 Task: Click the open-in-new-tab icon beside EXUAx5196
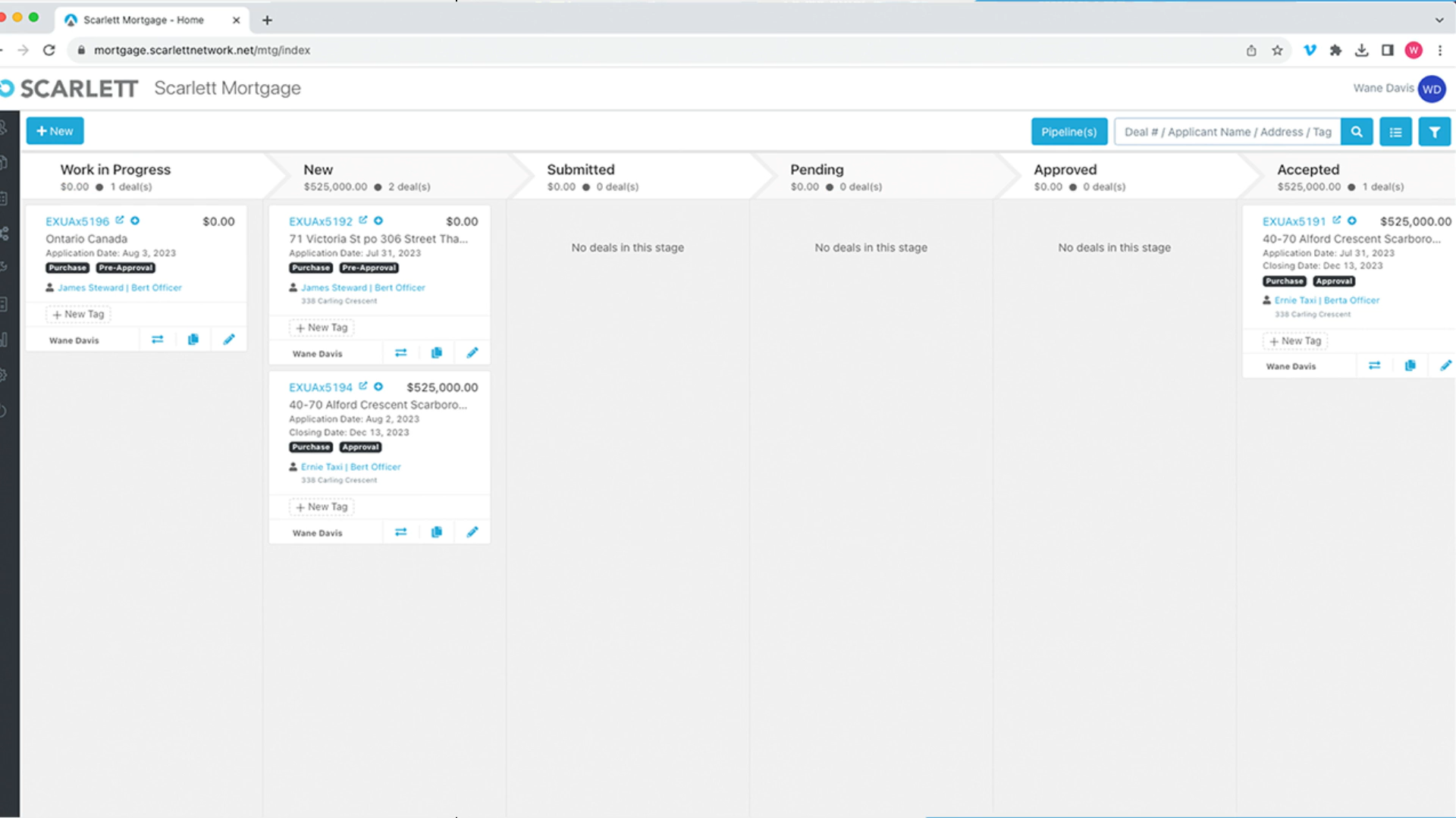coord(120,221)
